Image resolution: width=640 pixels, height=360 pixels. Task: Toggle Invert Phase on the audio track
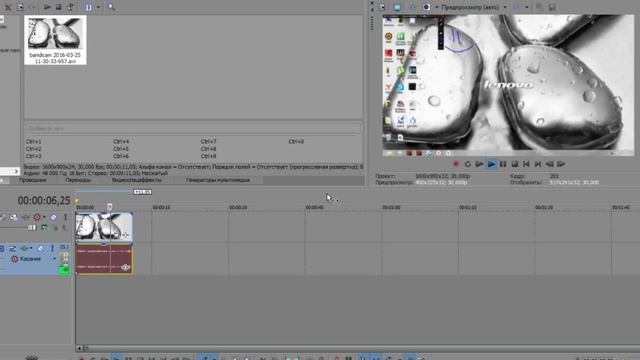(x=12, y=248)
